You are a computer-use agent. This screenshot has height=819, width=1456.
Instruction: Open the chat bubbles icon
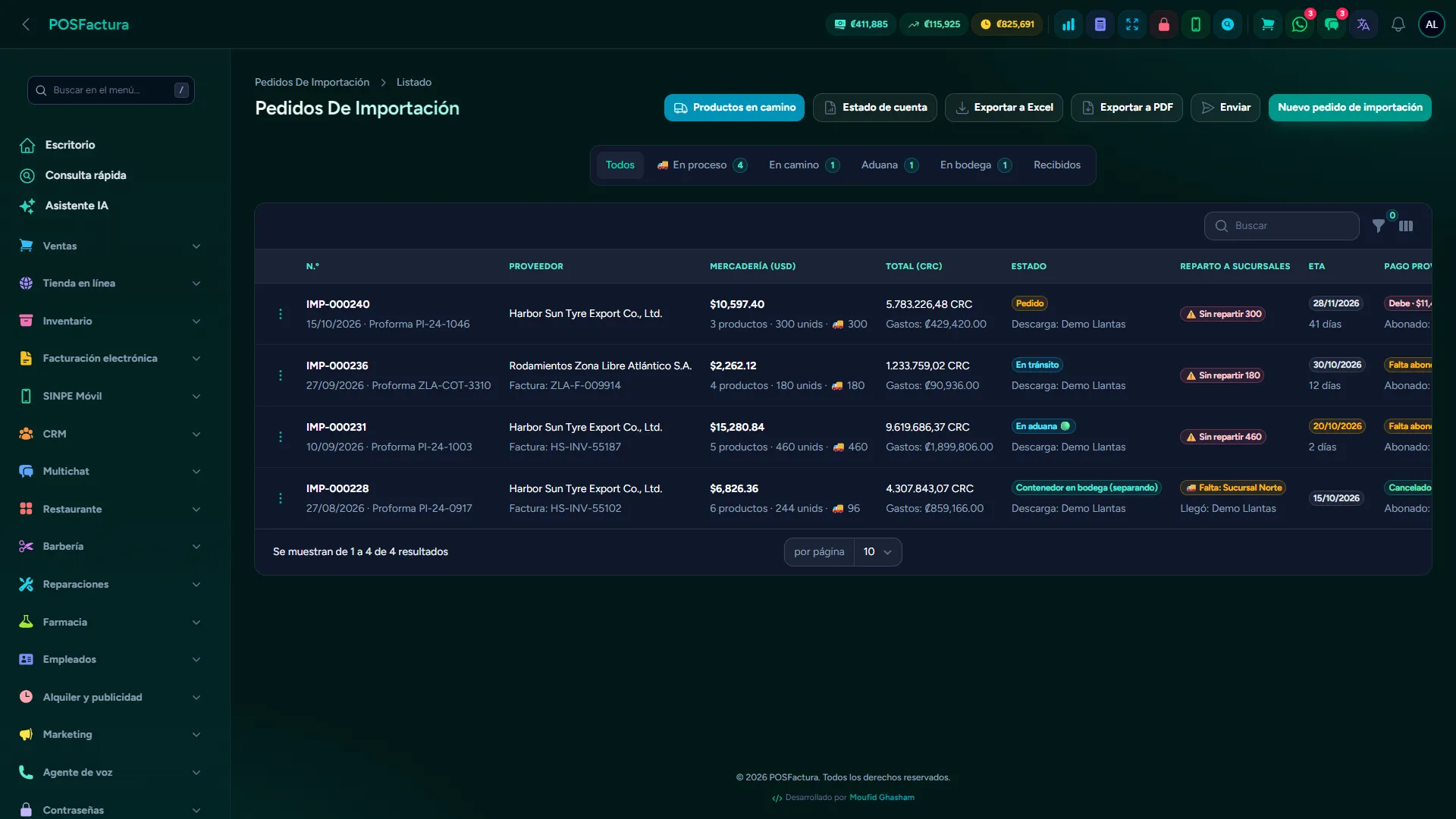[1332, 24]
